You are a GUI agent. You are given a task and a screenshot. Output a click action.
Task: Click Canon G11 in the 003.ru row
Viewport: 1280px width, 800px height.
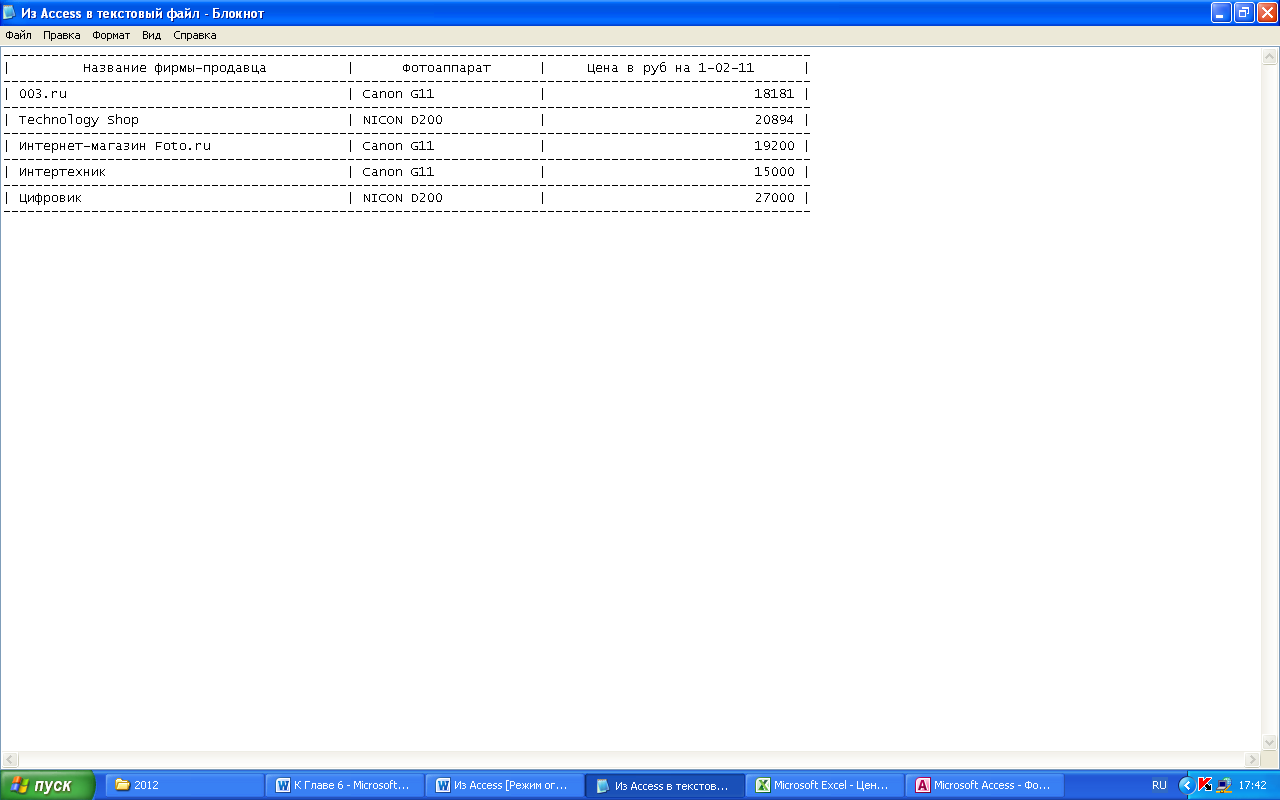click(x=398, y=94)
